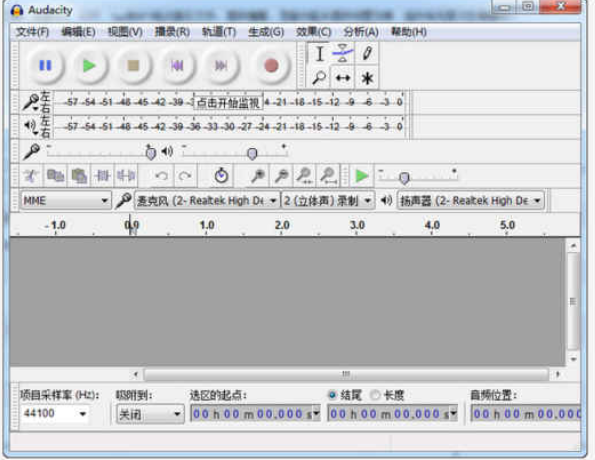Open the 轨道(T) menu
The height and width of the screenshot is (460, 595).
[x=219, y=32]
